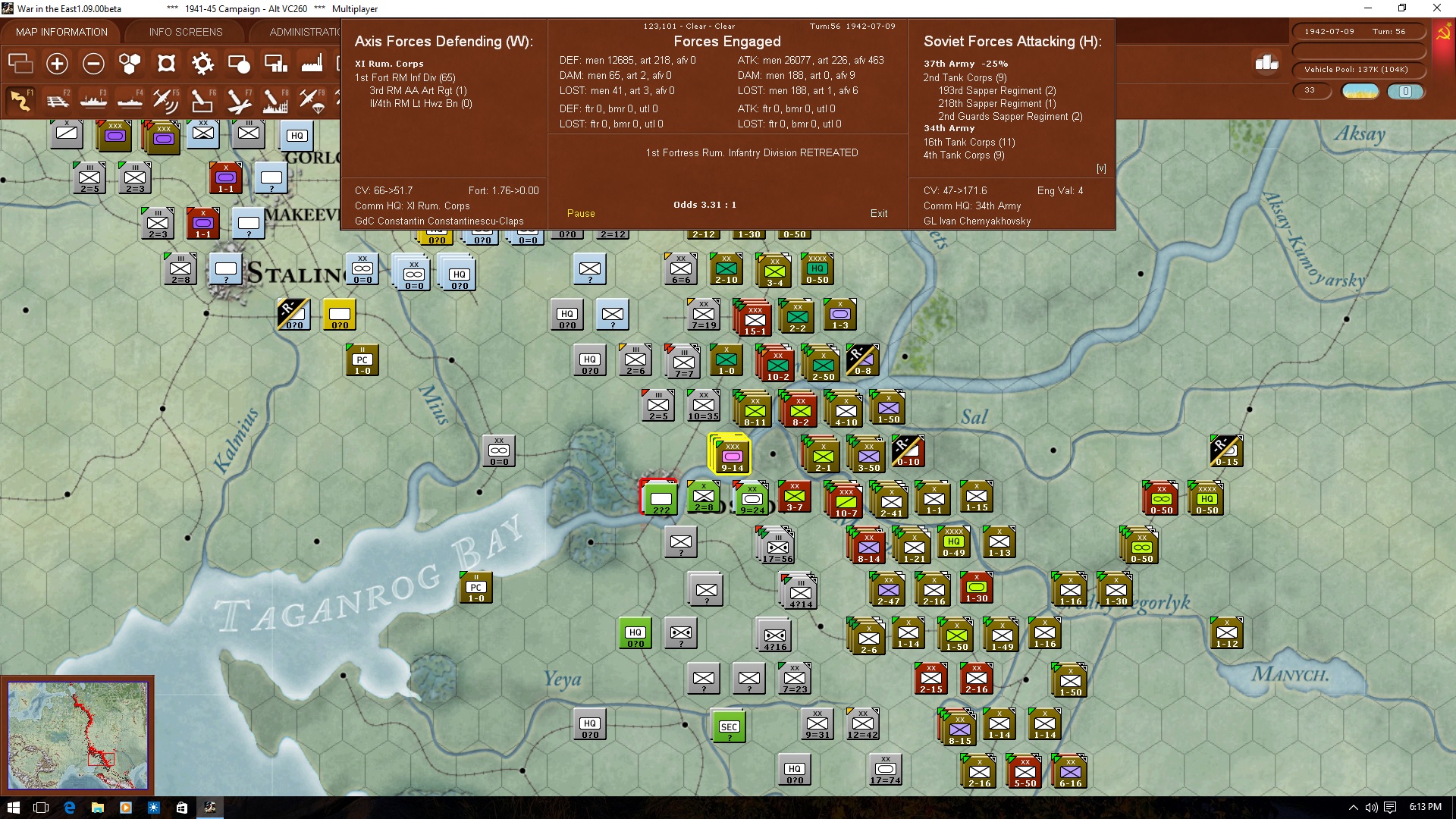The height and width of the screenshot is (819, 1456).
Task: Select the yellow highlighted 9-14 unit counter
Action: (732, 456)
